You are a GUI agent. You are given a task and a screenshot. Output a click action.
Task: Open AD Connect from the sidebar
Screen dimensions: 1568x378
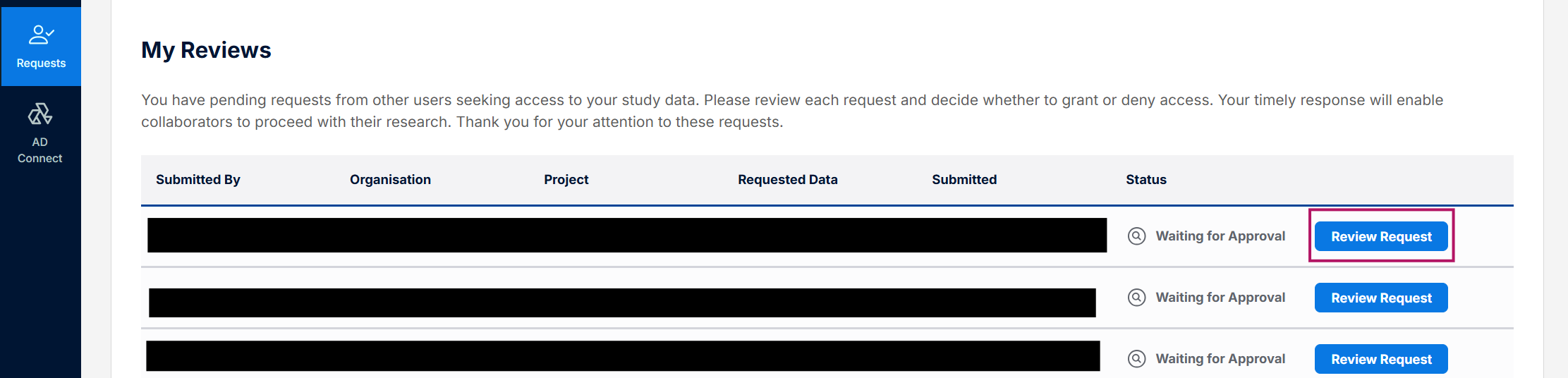(40, 133)
